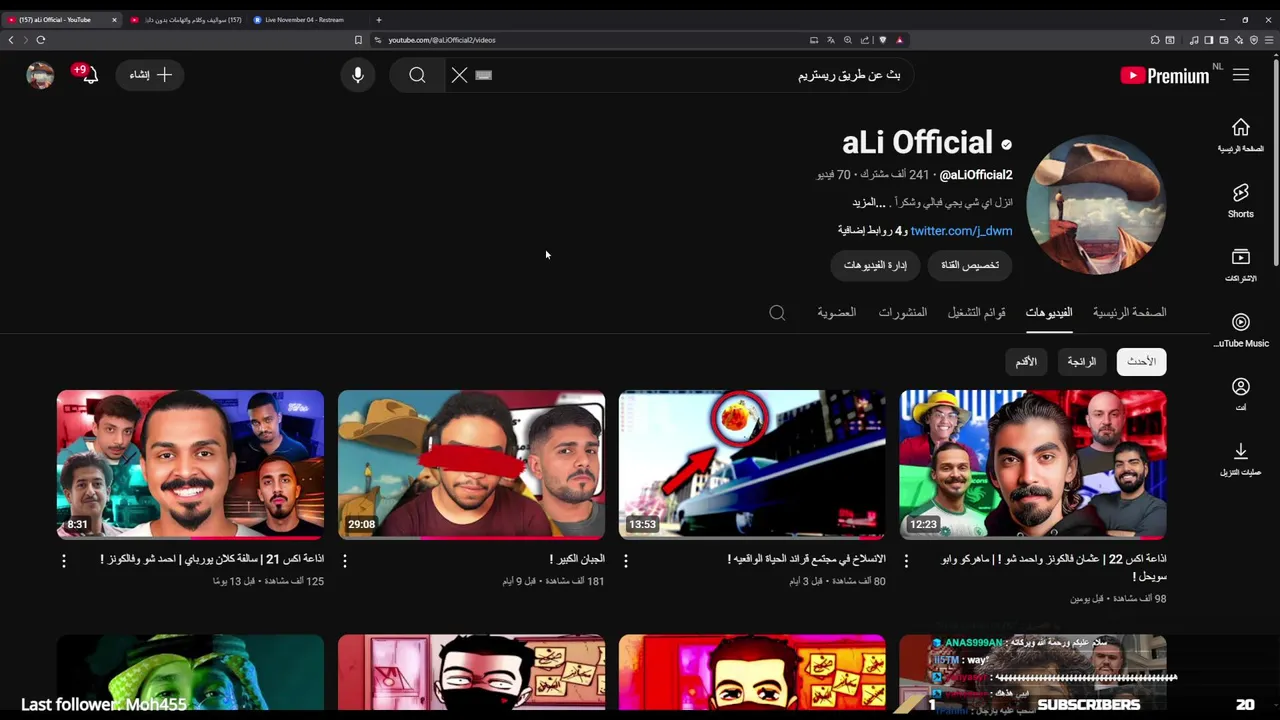Click translate page icon in address bar

[x=831, y=40]
